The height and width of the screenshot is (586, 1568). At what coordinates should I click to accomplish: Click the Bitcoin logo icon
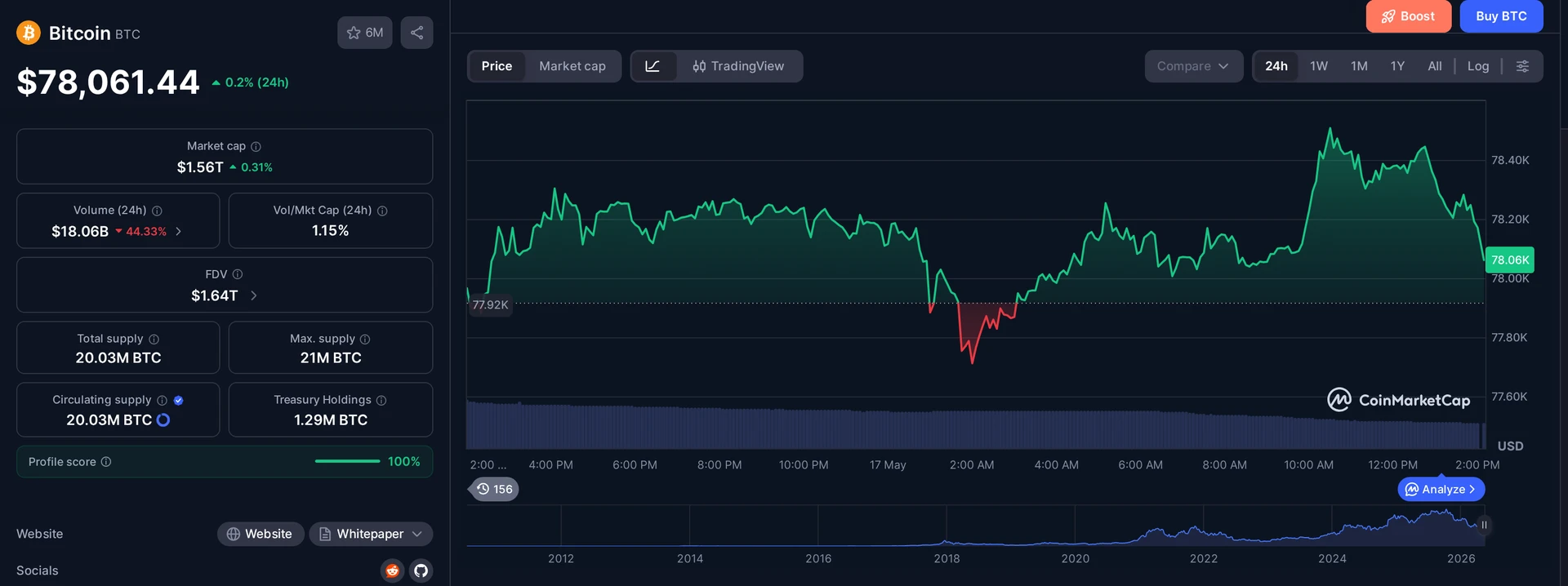(x=29, y=33)
